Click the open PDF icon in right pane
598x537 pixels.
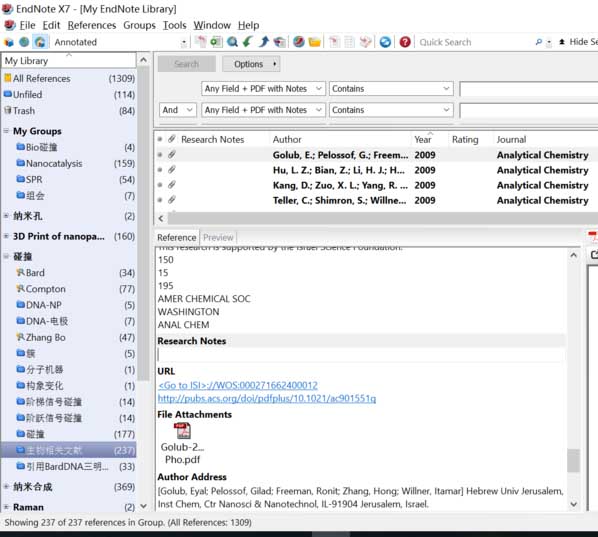[594, 255]
